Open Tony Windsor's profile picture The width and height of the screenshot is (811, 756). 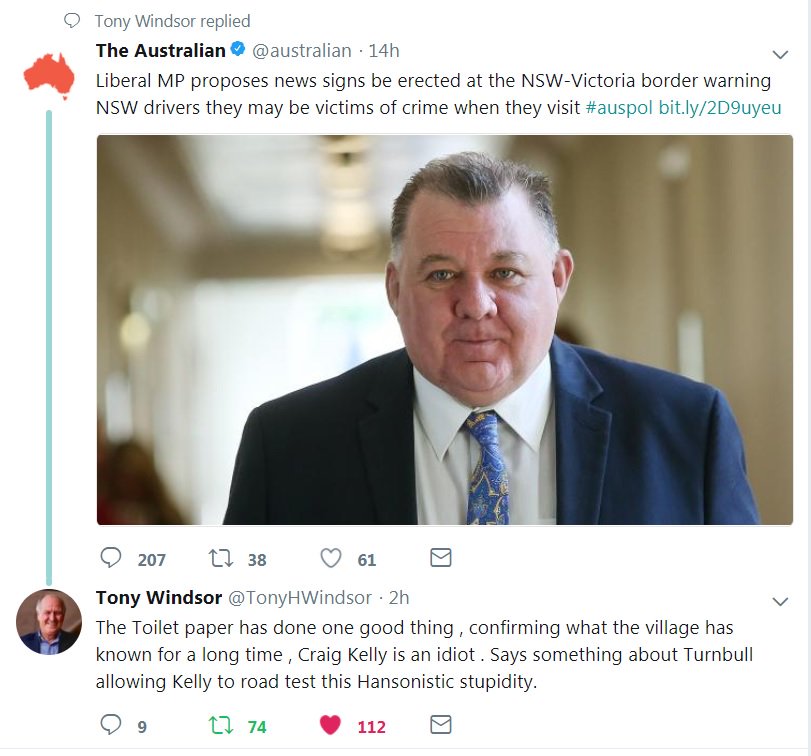(49, 622)
